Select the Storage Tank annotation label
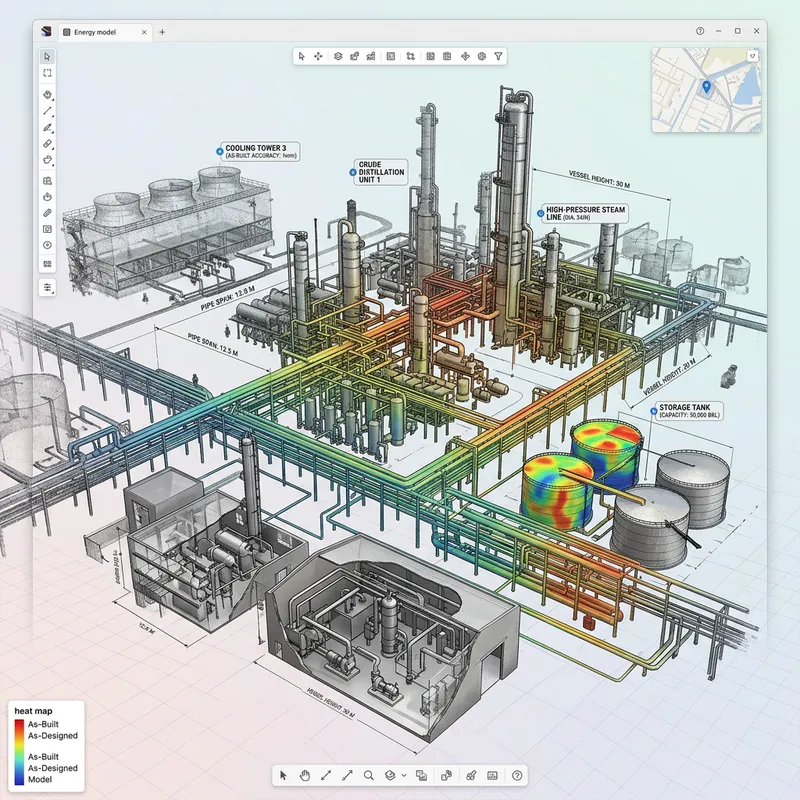The height and width of the screenshot is (800, 800). click(689, 411)
